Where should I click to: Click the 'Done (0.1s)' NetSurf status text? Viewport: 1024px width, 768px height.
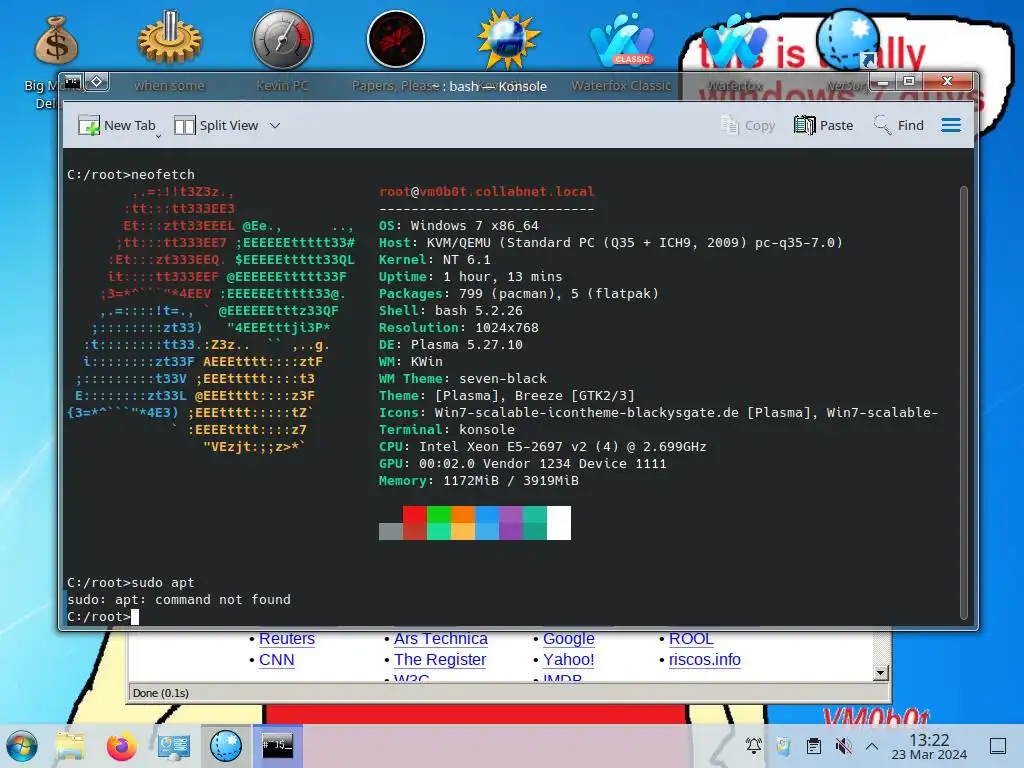pos(161,693)
